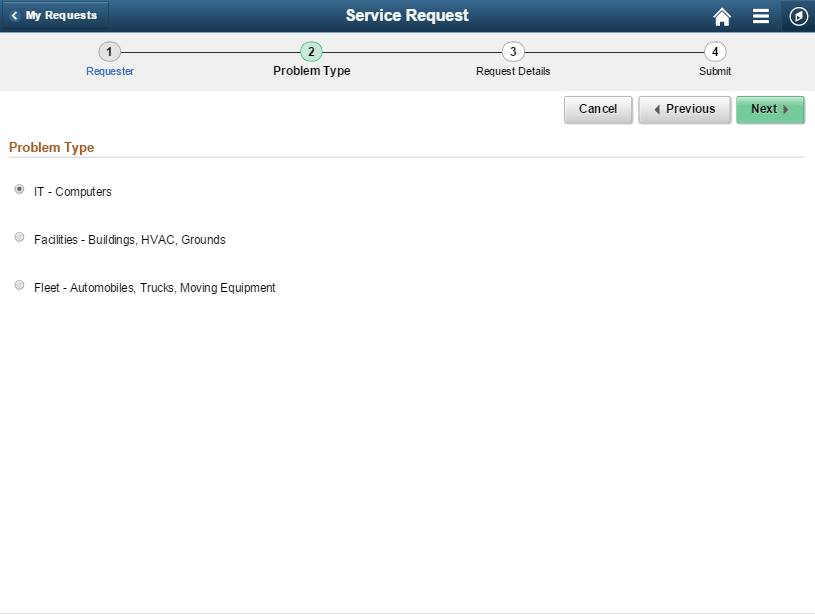Open the Requester step link
The height and width of the screenshot is (614, 815).
tap(109, 71)
